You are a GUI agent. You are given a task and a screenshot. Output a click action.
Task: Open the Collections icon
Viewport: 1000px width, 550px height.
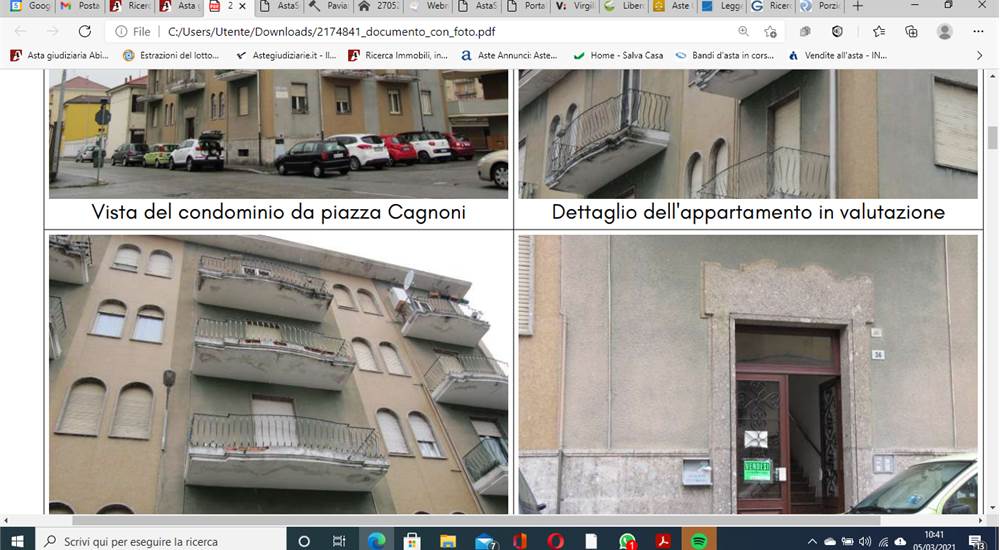click(911, 31)
